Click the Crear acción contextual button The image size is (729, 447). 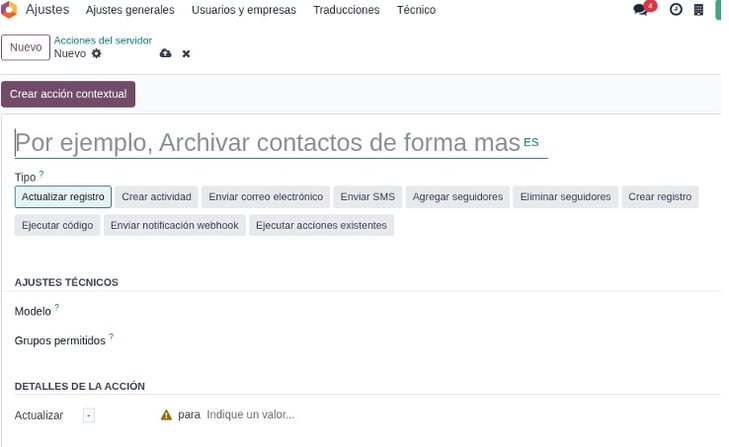tap(68, 94)
